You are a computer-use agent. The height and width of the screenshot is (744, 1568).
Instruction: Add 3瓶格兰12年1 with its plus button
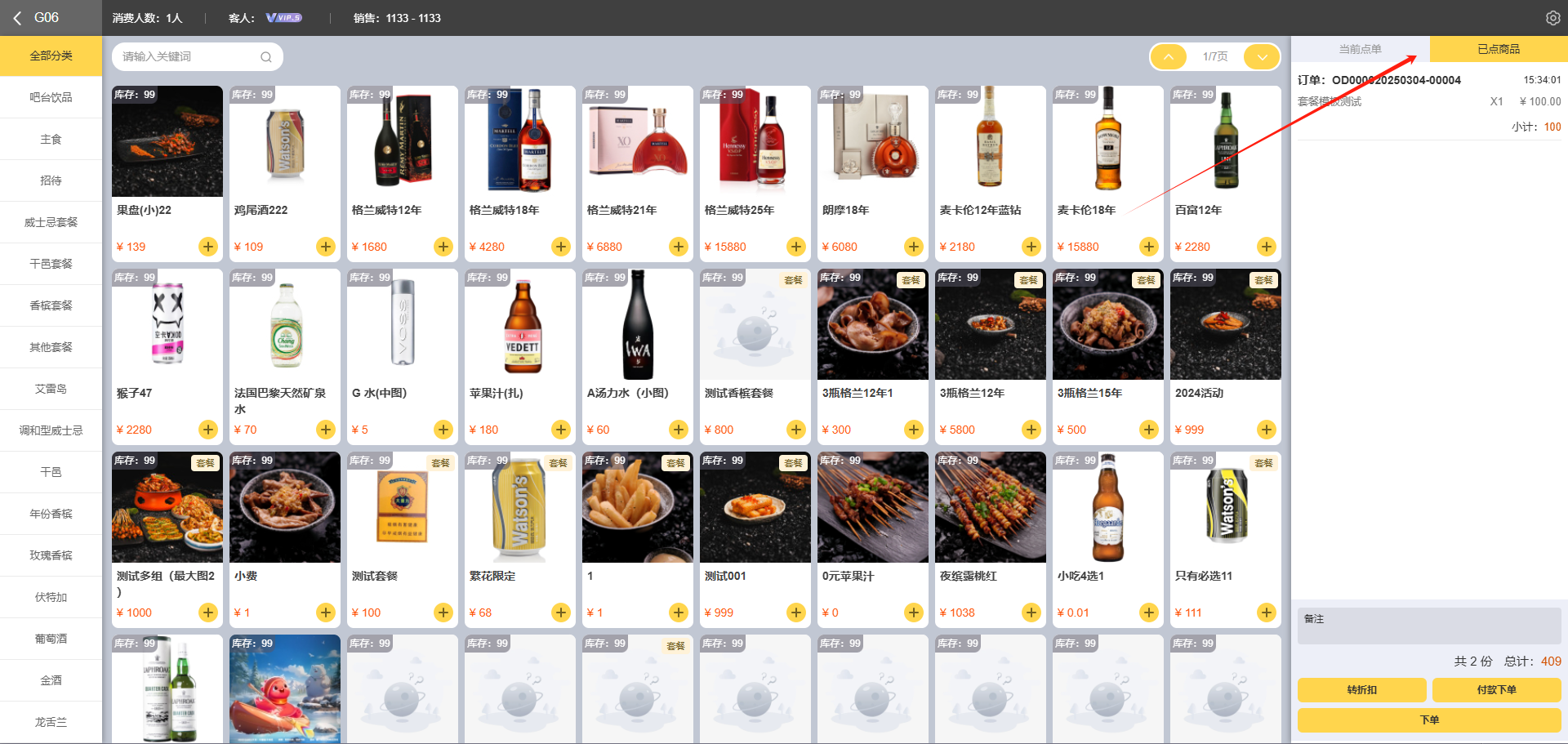coord(914,430)
